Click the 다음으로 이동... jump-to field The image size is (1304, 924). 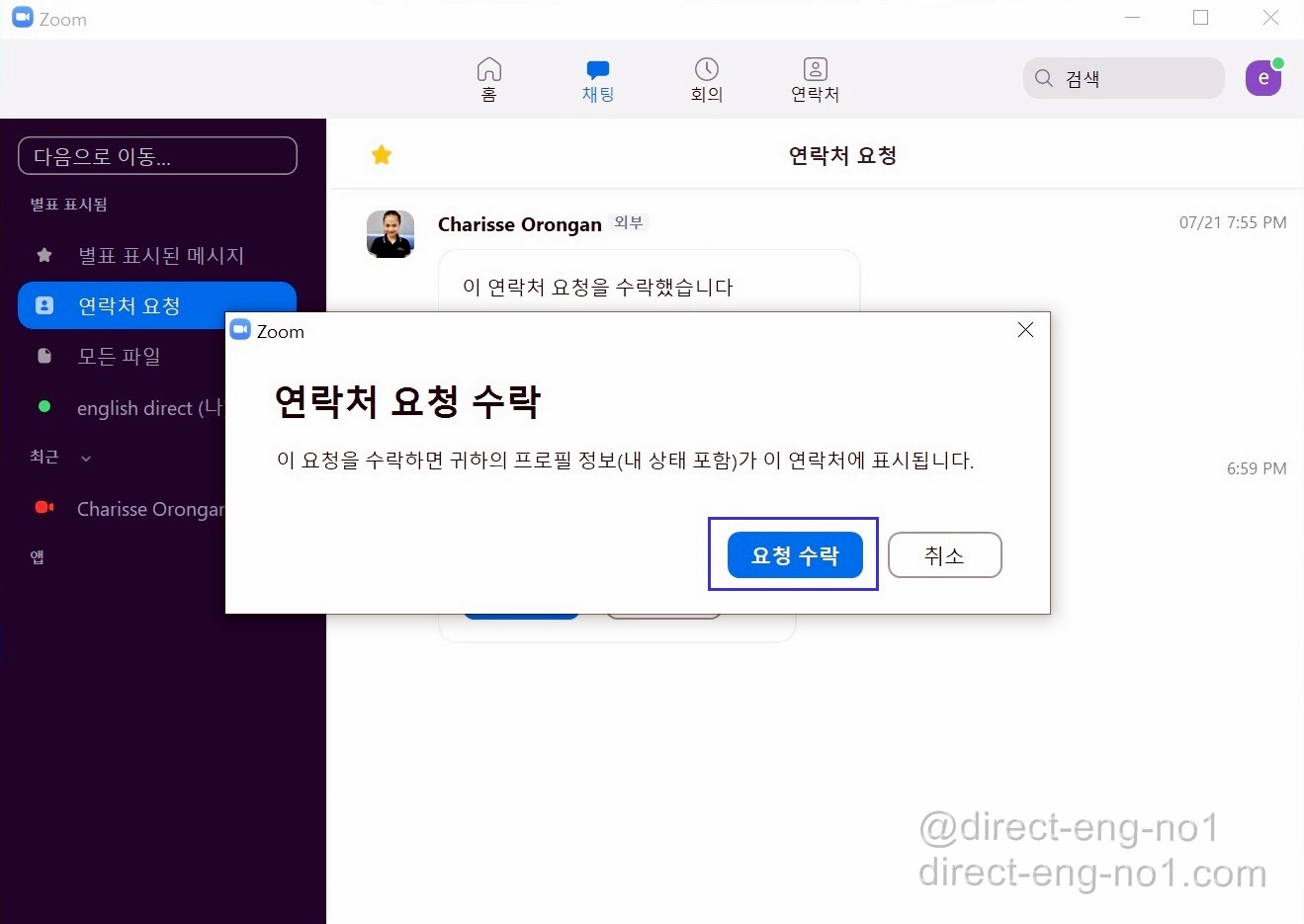point(157,156)
